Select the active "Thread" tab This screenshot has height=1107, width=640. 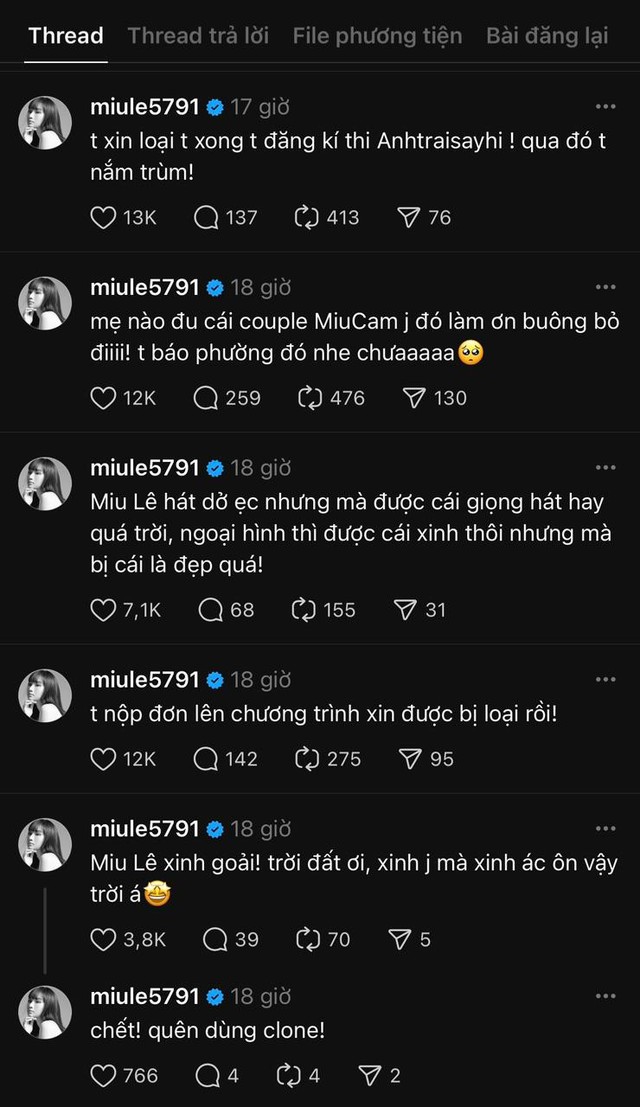coord(64,36)
